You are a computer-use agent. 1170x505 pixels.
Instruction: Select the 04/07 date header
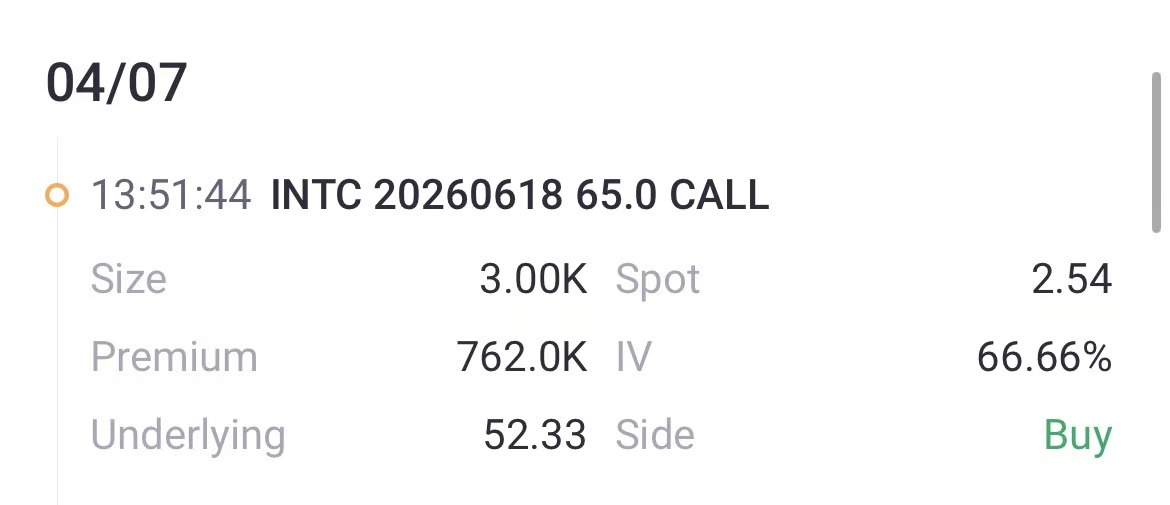pyautogui.click(x=116, y=83)
